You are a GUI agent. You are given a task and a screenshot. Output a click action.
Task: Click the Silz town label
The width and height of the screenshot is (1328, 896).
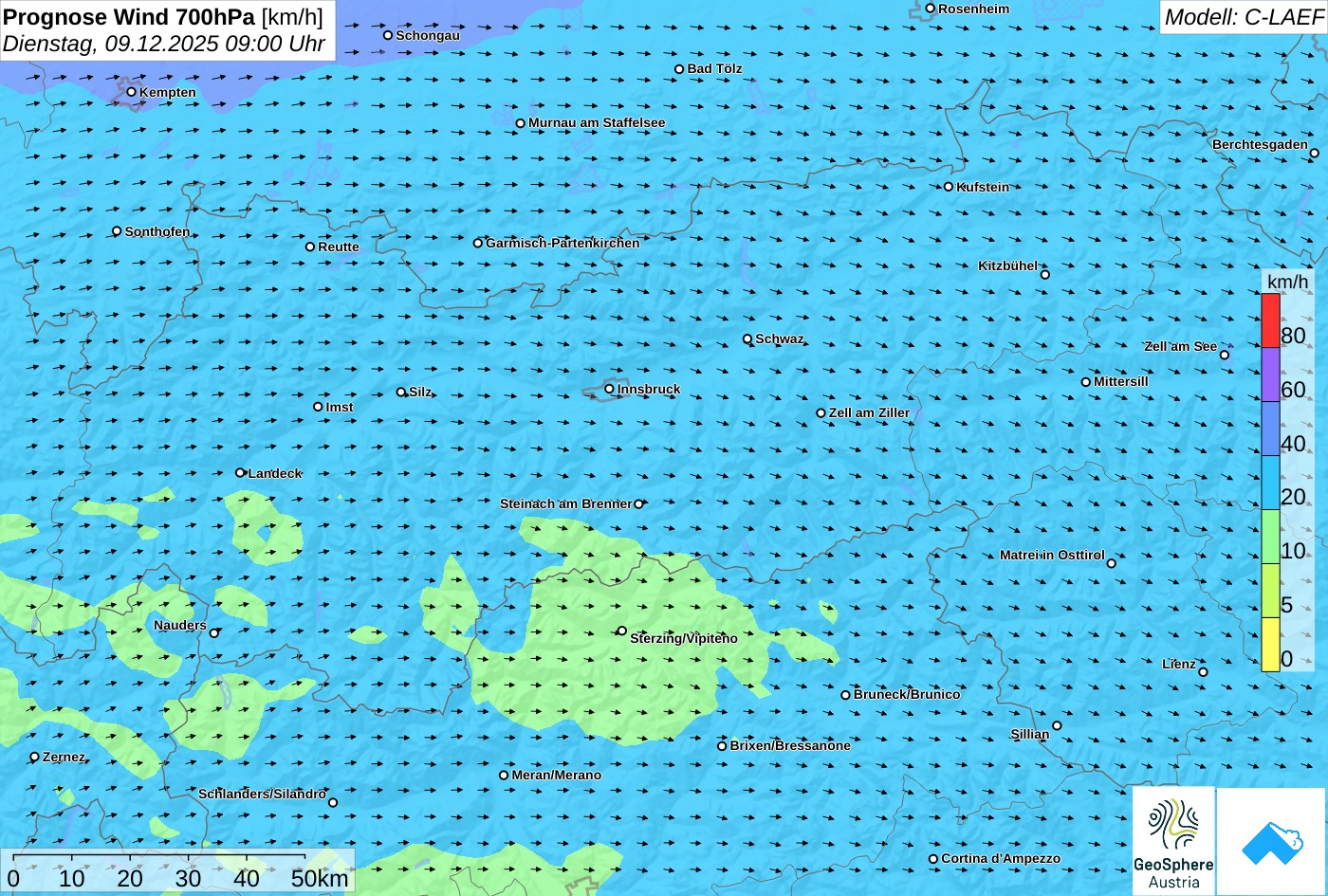point(420,392)
